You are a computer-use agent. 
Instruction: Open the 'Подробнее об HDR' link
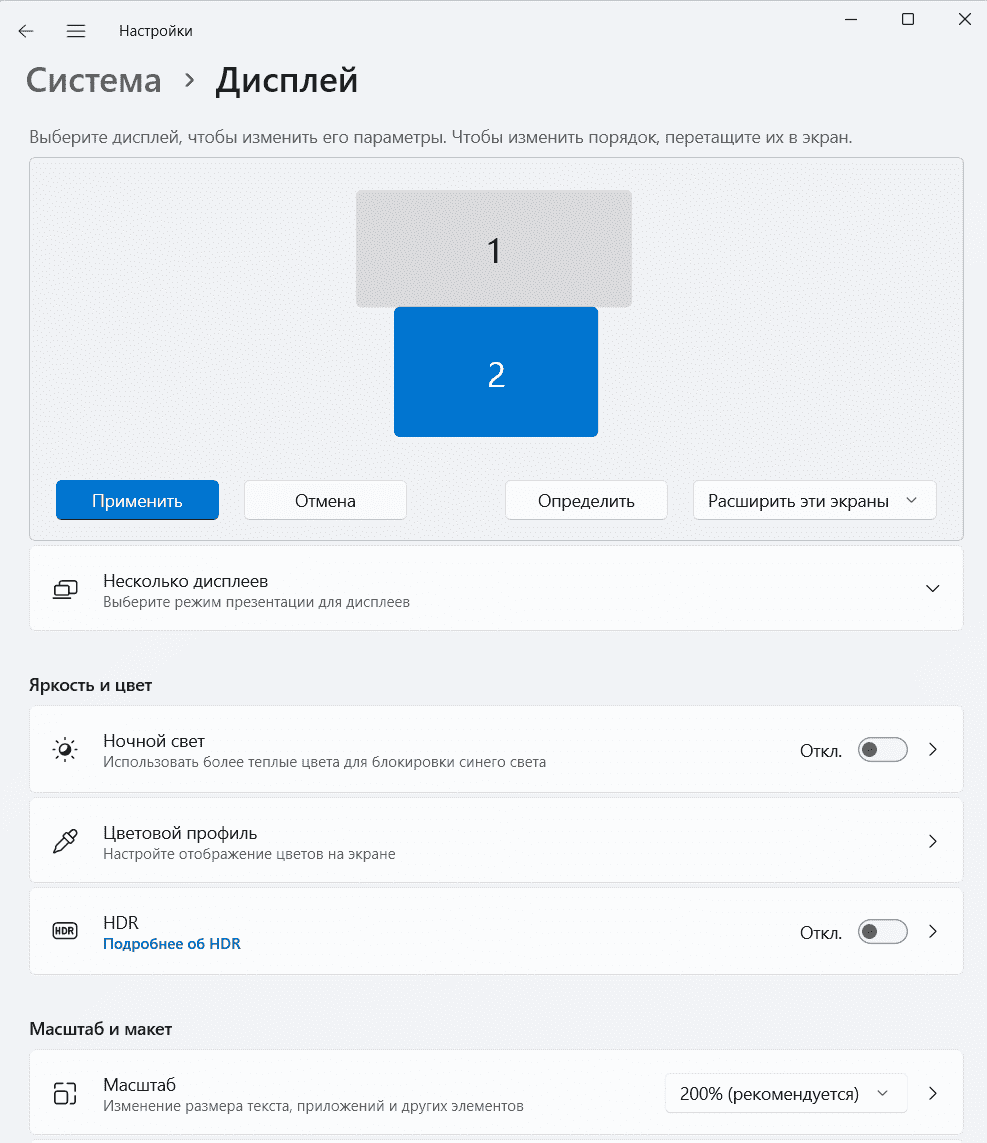tap(172, 943)
